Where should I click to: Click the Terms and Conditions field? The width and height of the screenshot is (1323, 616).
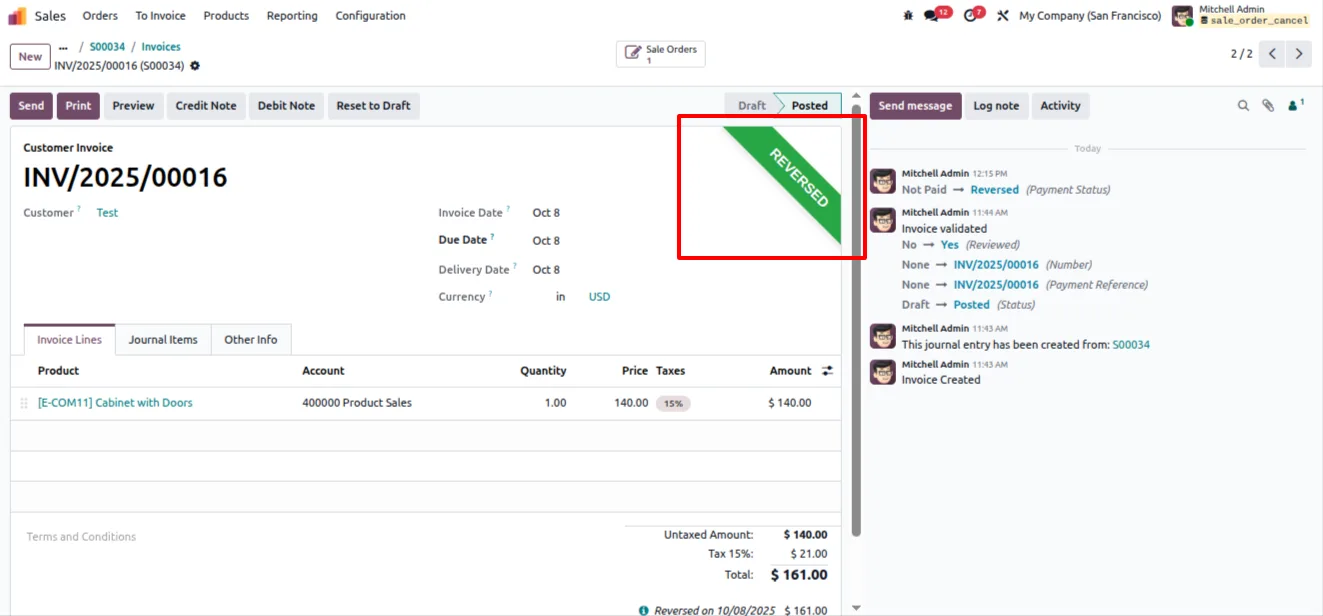[x=81, y=537]
